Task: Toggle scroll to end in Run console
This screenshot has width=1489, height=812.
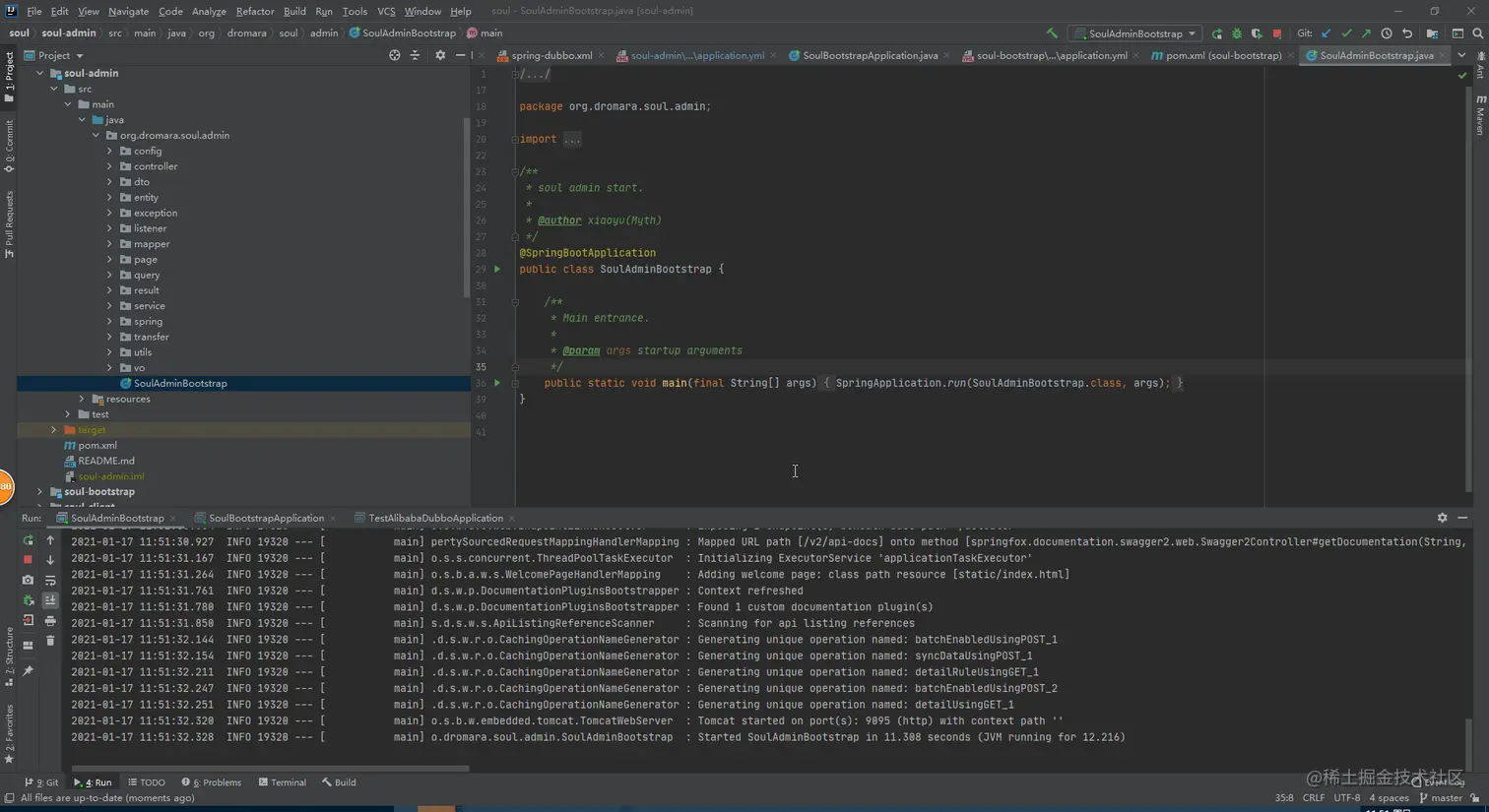Action: click(50, 600)
